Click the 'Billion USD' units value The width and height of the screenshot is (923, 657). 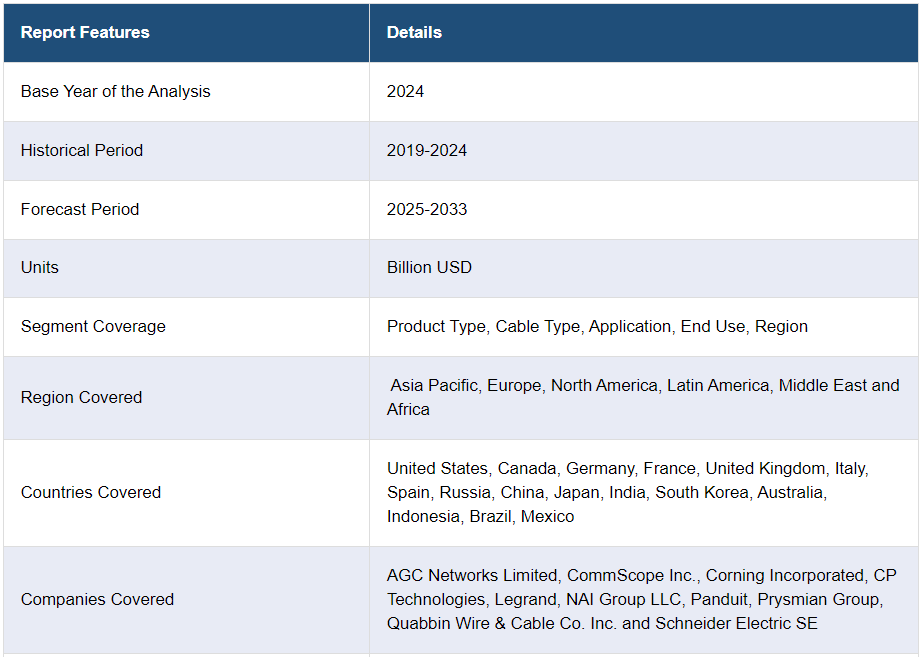pyautogui.click(x=429, y=267)
